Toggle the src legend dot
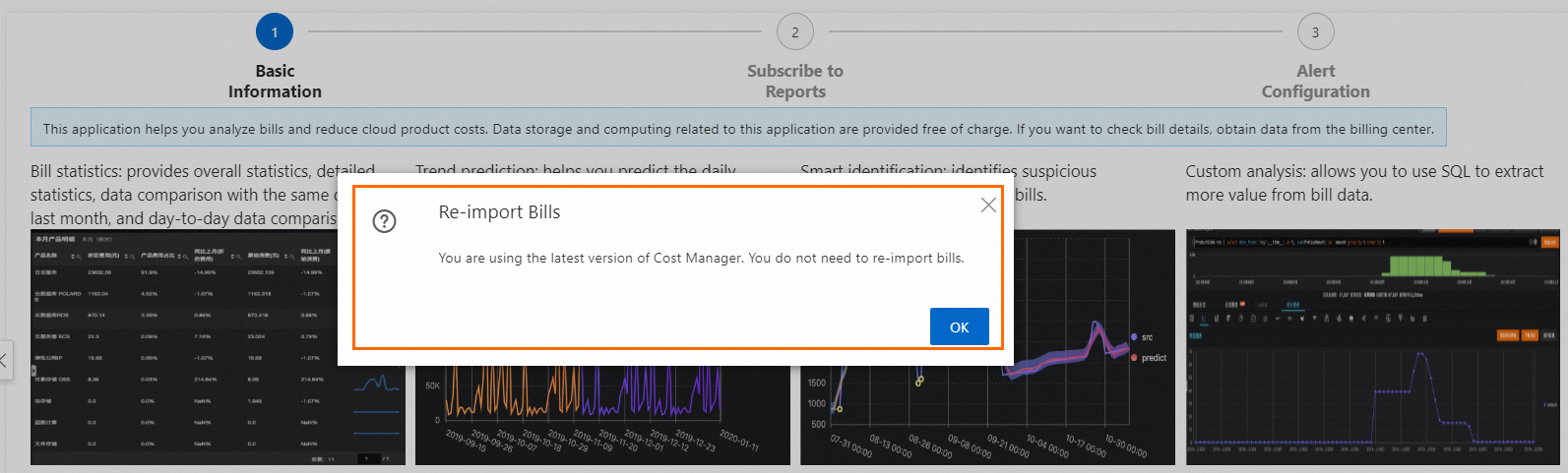This screenshot has width=1568, height=473. click(1134, 337)
